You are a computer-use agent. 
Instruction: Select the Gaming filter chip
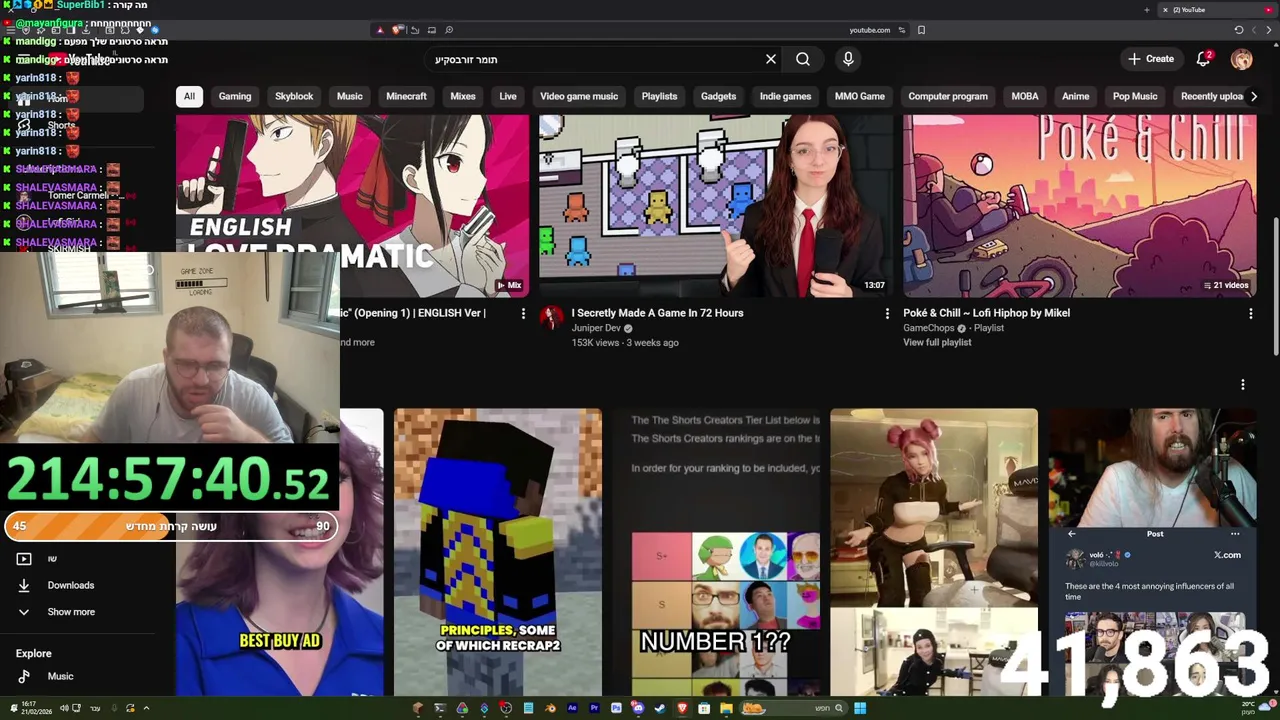[x=235, y=96]
